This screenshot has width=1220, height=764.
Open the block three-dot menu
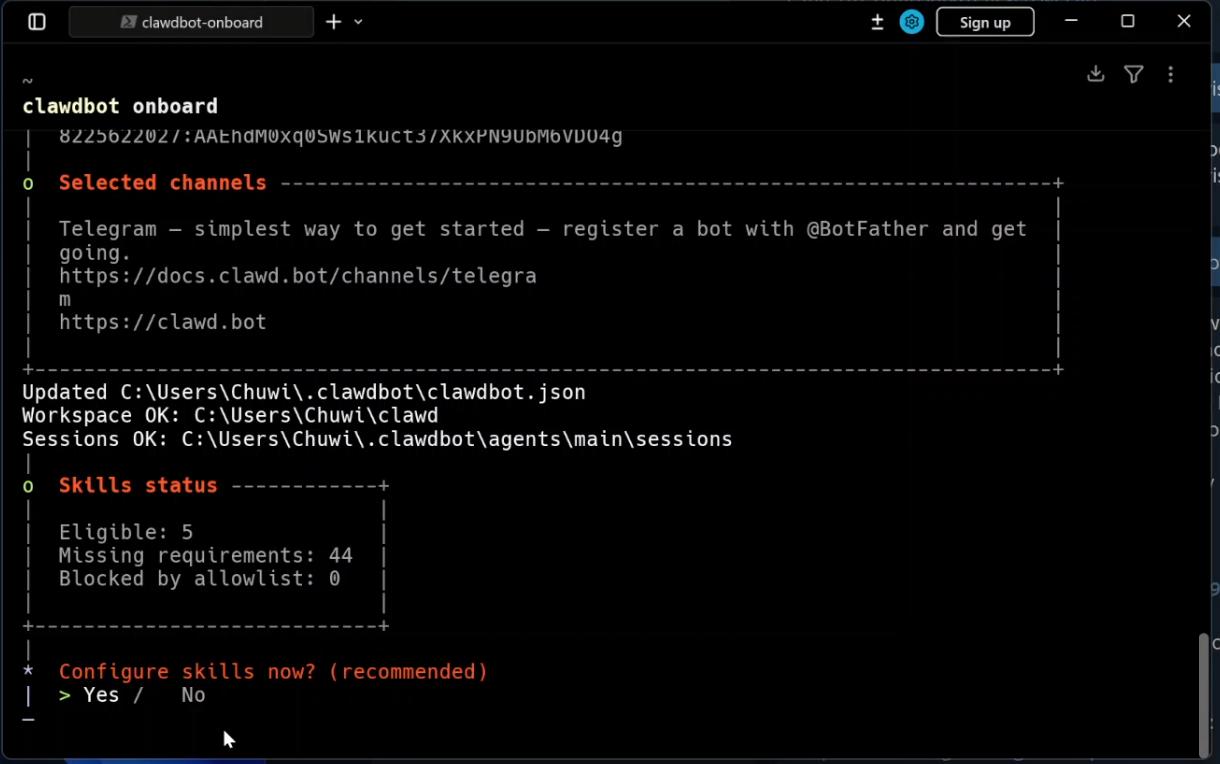click(1170, 74)
